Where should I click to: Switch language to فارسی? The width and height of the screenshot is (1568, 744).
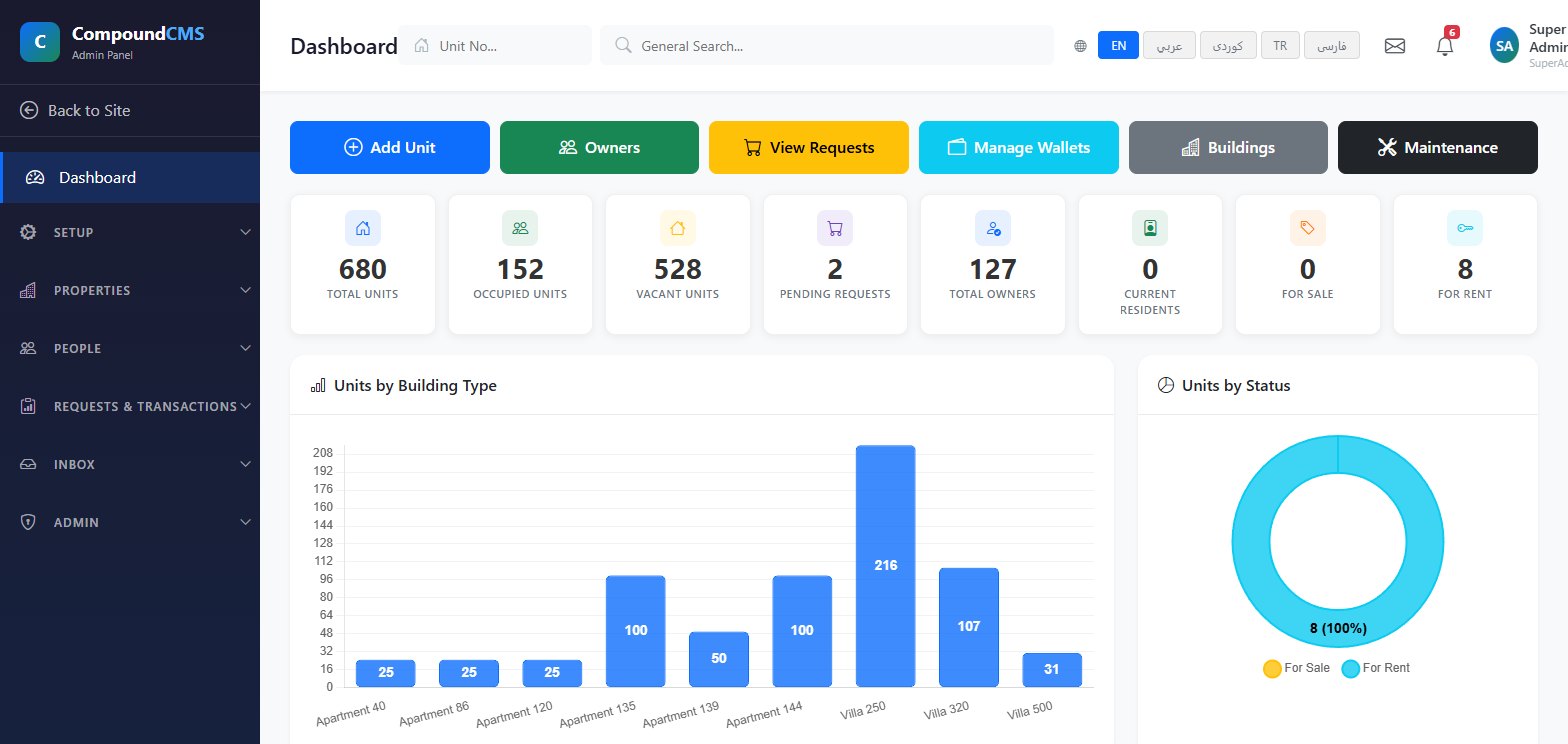click(1332, 46)
